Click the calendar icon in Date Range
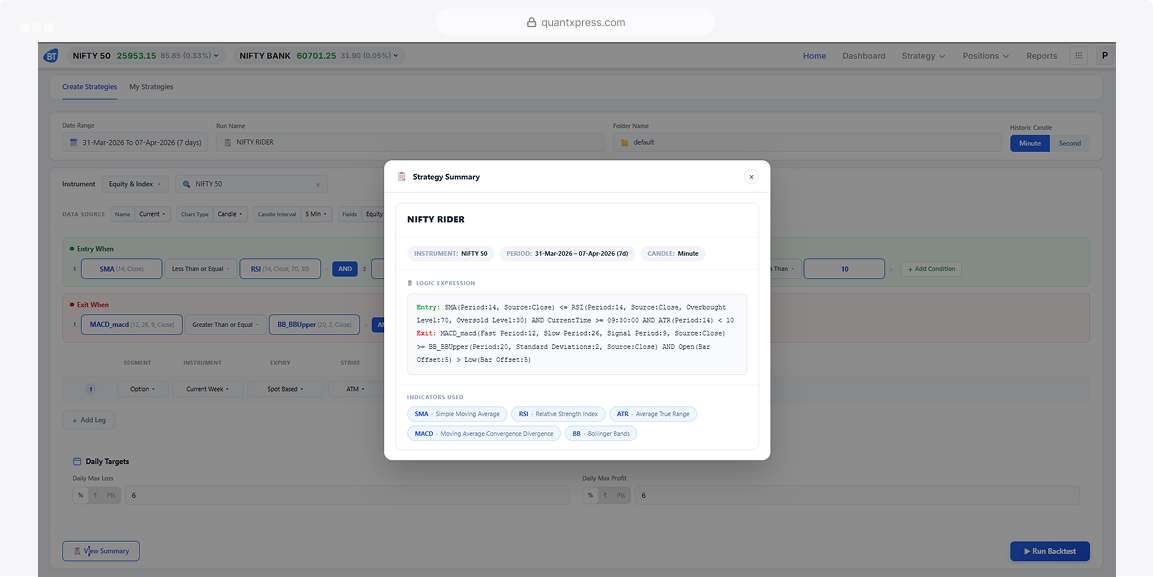1153x577 pixels. pos(74,143)
